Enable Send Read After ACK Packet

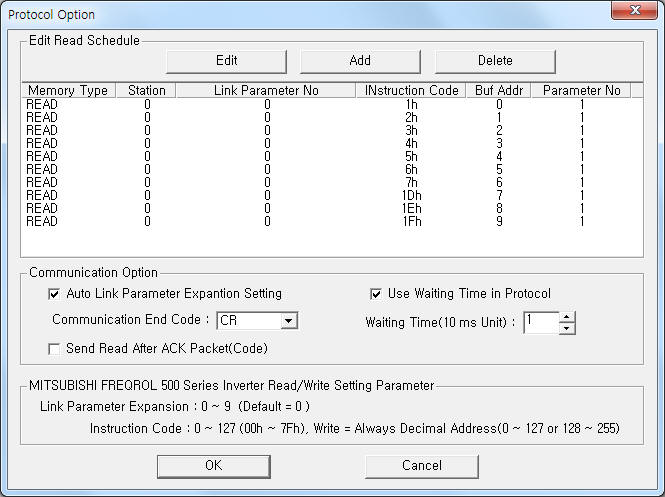click(x=54, y=349)
